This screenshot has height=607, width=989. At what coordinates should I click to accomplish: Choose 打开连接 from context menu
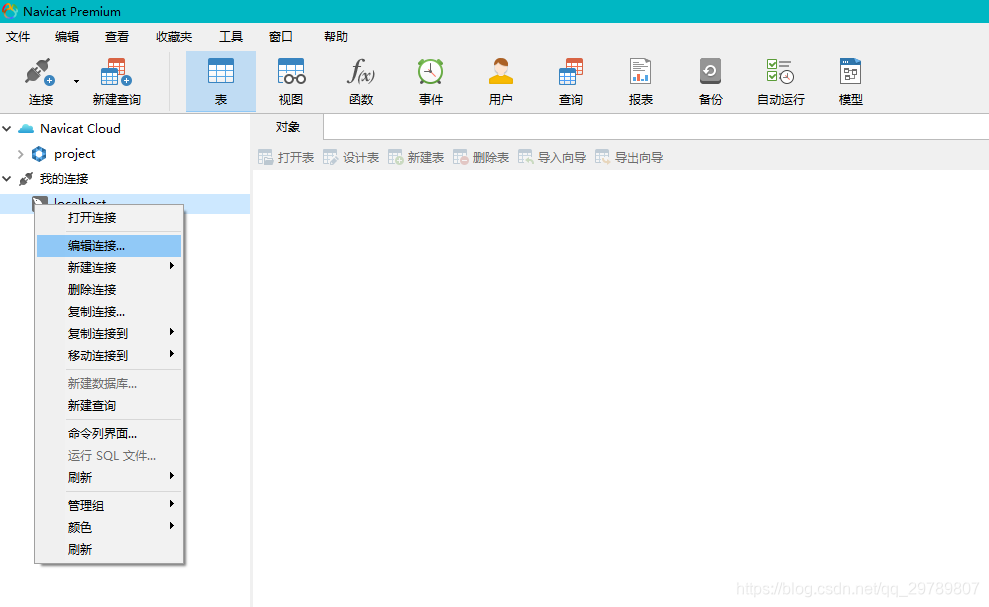(x=109, y=218)
